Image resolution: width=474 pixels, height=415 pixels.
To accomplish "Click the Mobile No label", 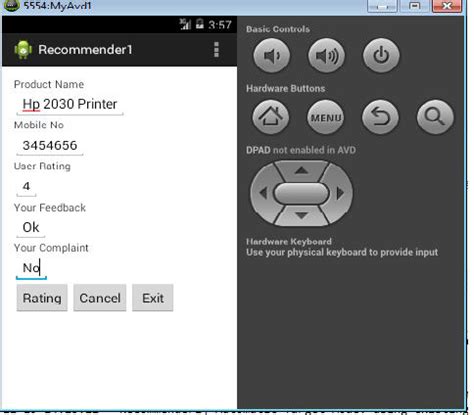I will point(39,125).
